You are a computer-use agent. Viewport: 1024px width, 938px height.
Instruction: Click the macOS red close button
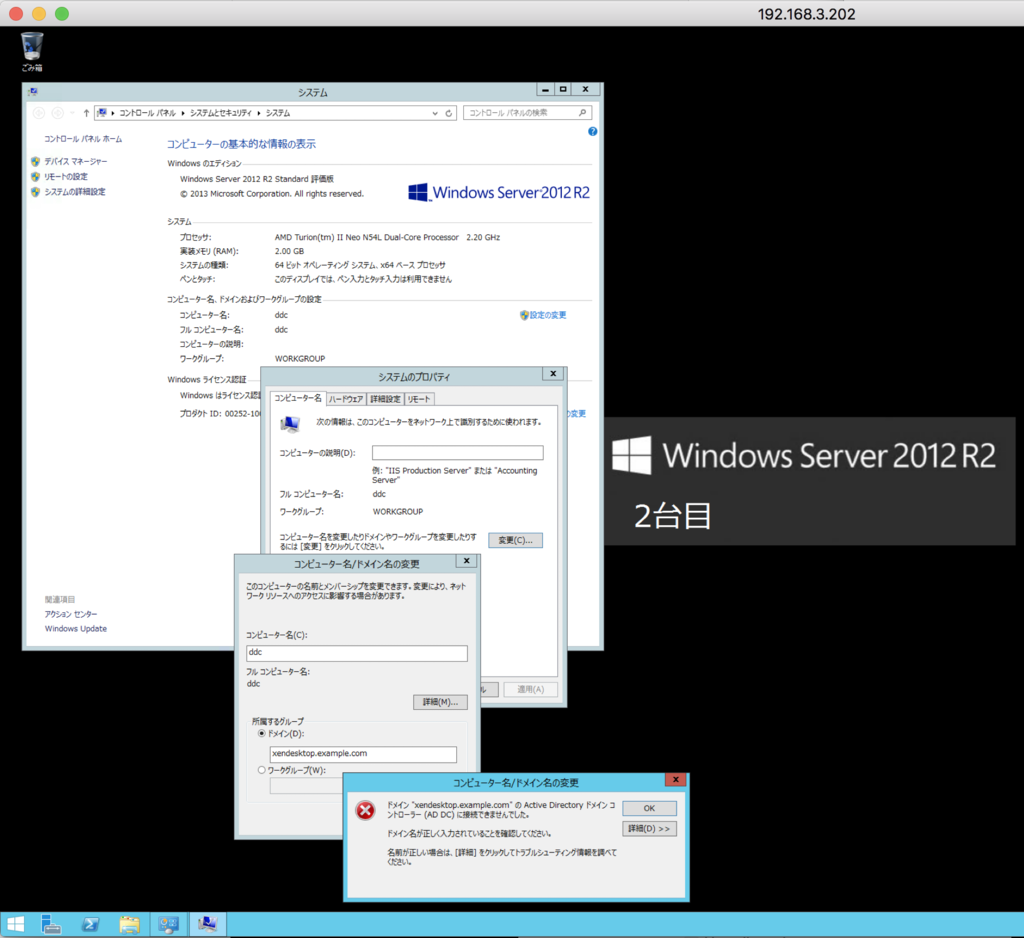[16, 14]
